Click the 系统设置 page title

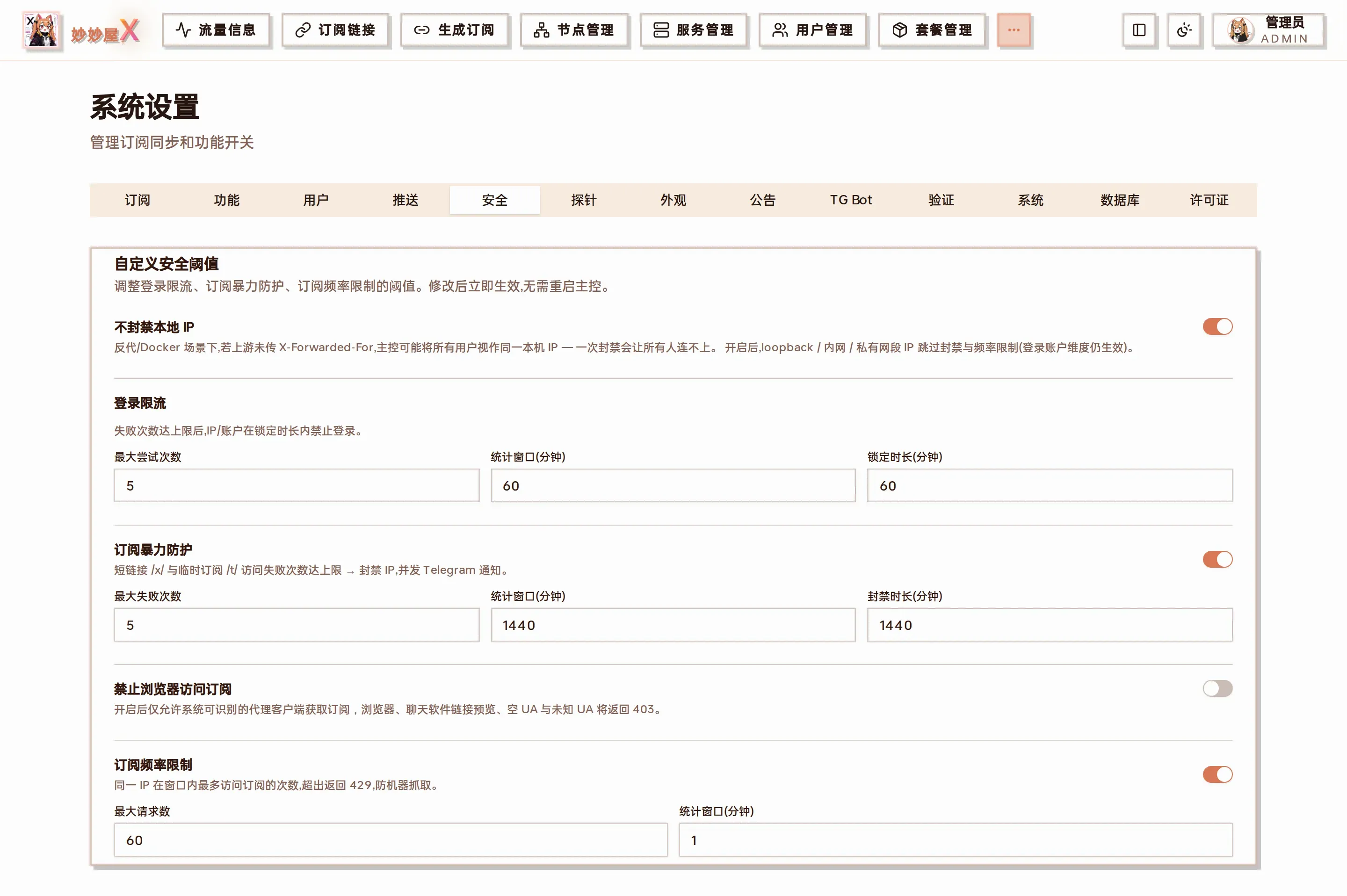[145, 107]
